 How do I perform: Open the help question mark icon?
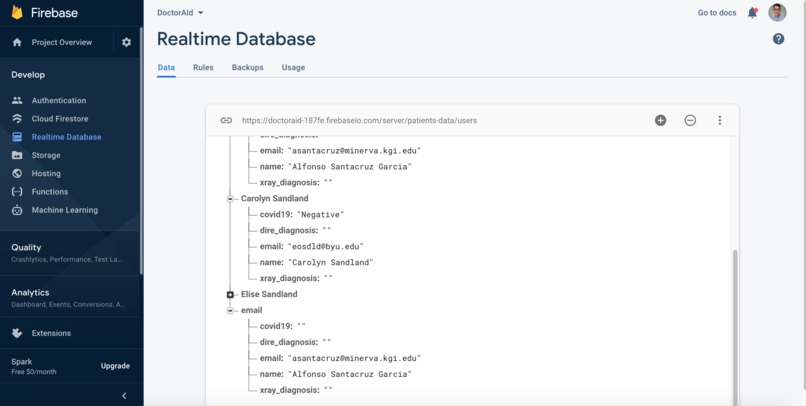pos(778,39)
